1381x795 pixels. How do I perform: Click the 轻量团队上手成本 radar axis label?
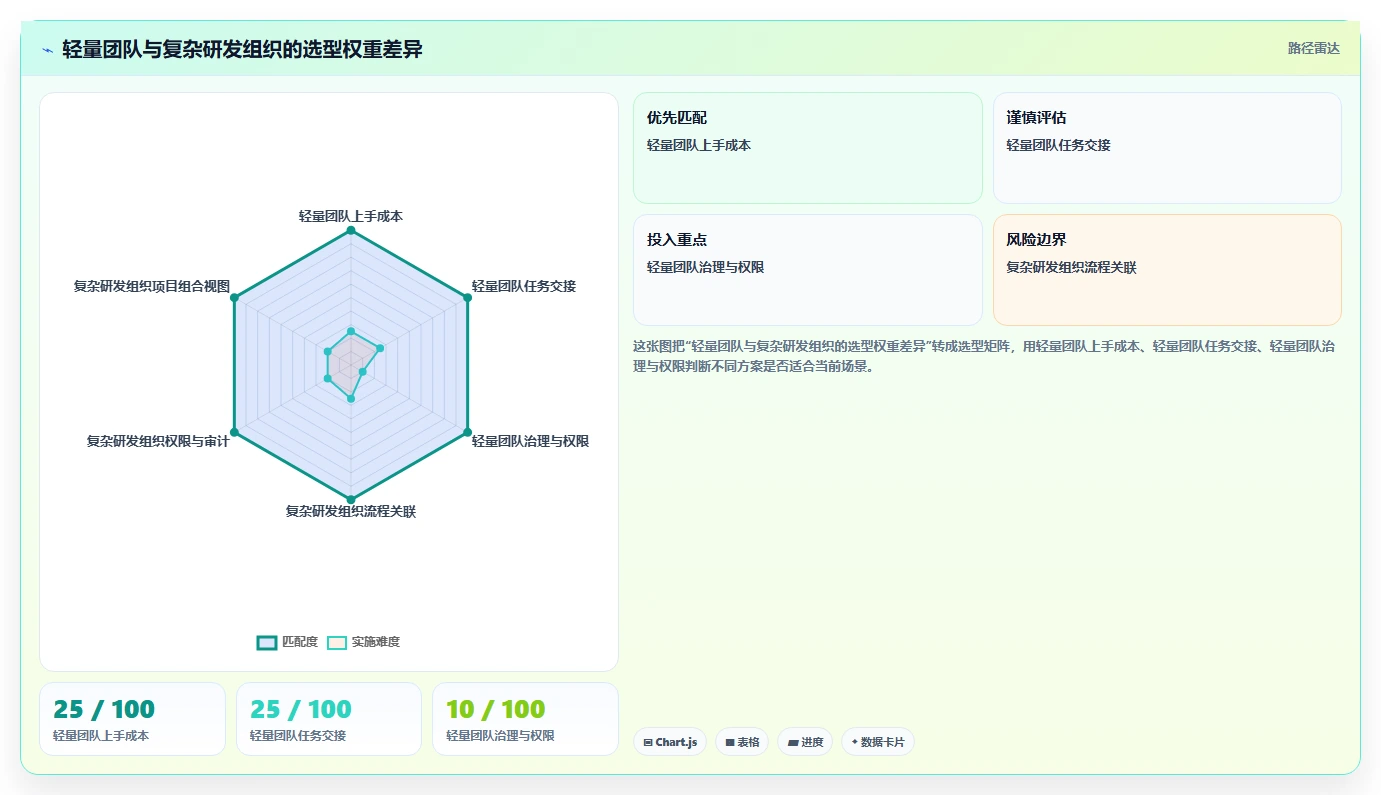(x=351, y=215)
